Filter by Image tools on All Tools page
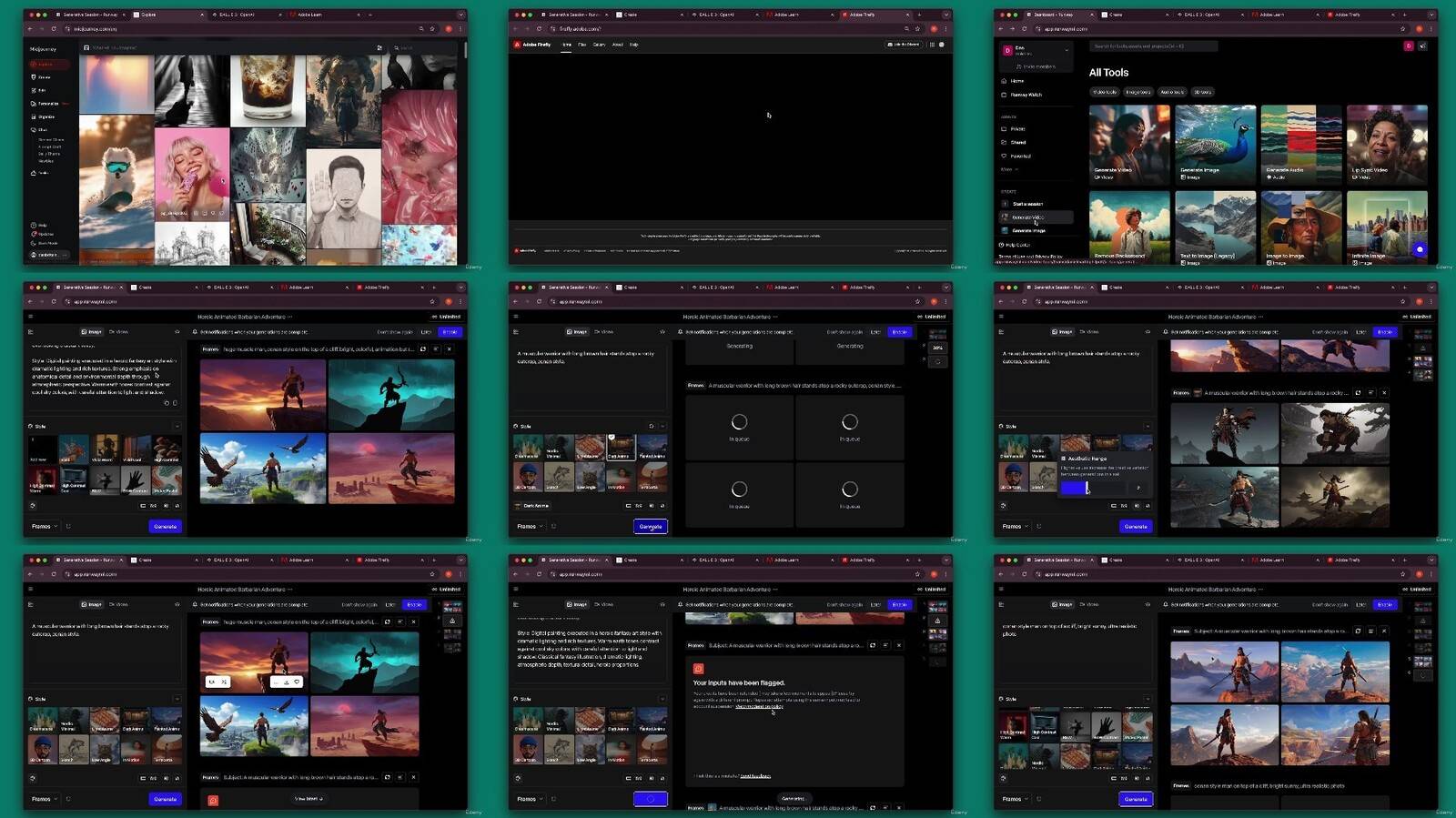Image resolution: width=1456 pixels, height=818 pixels. (1138, 92)
